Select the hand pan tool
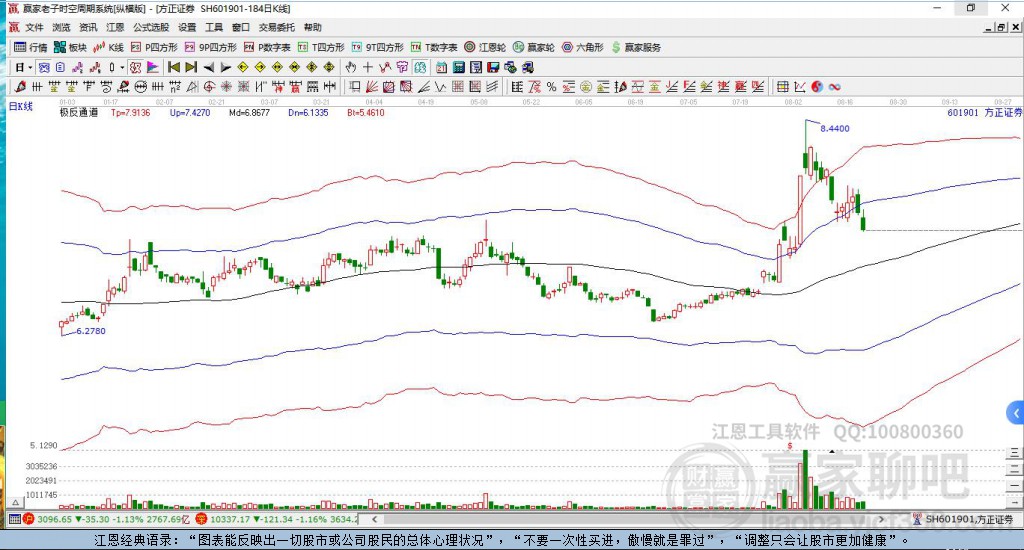This screenshot has height=550, width=1024. (351, 67)
